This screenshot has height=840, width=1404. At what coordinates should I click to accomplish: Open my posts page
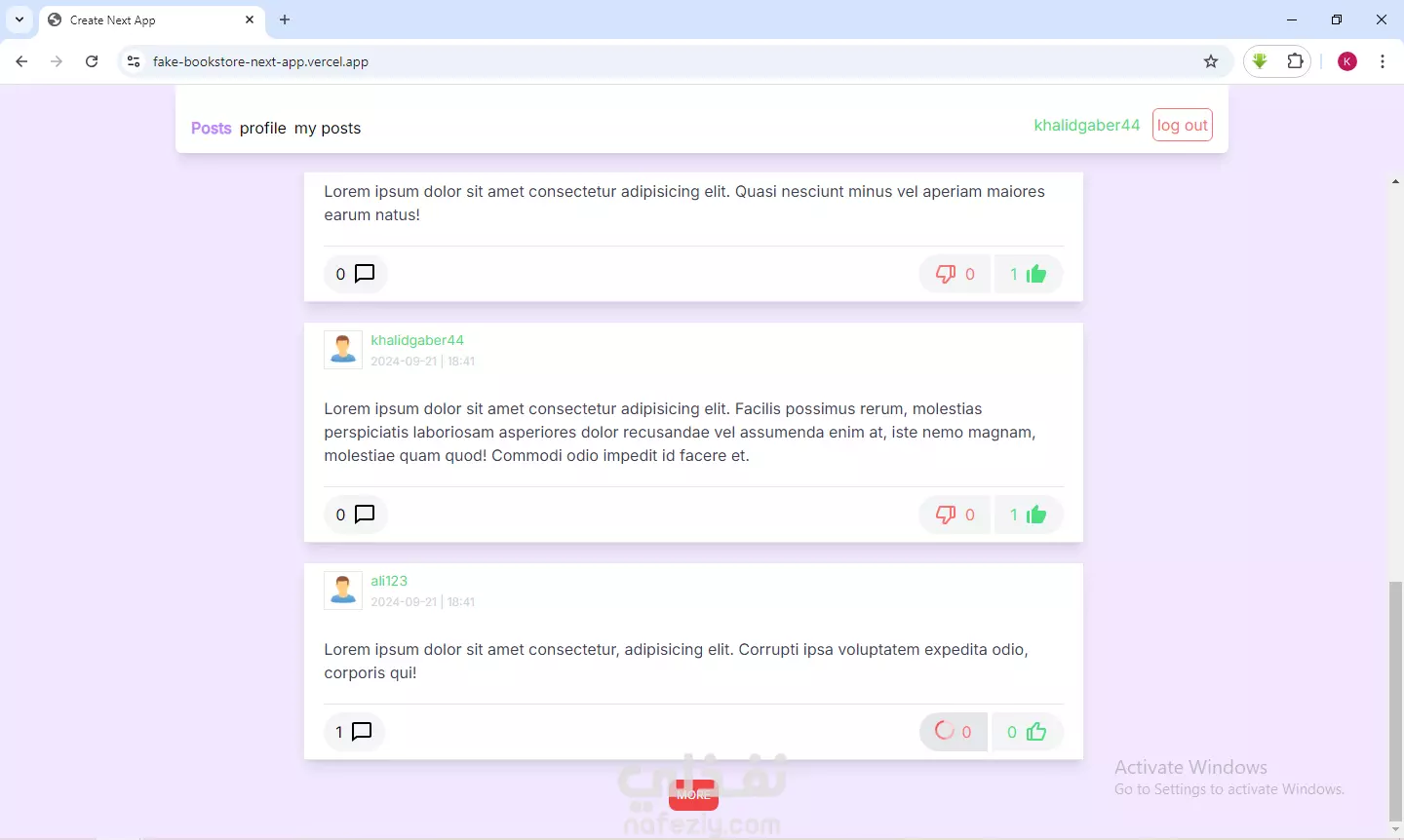coord(328,129)
